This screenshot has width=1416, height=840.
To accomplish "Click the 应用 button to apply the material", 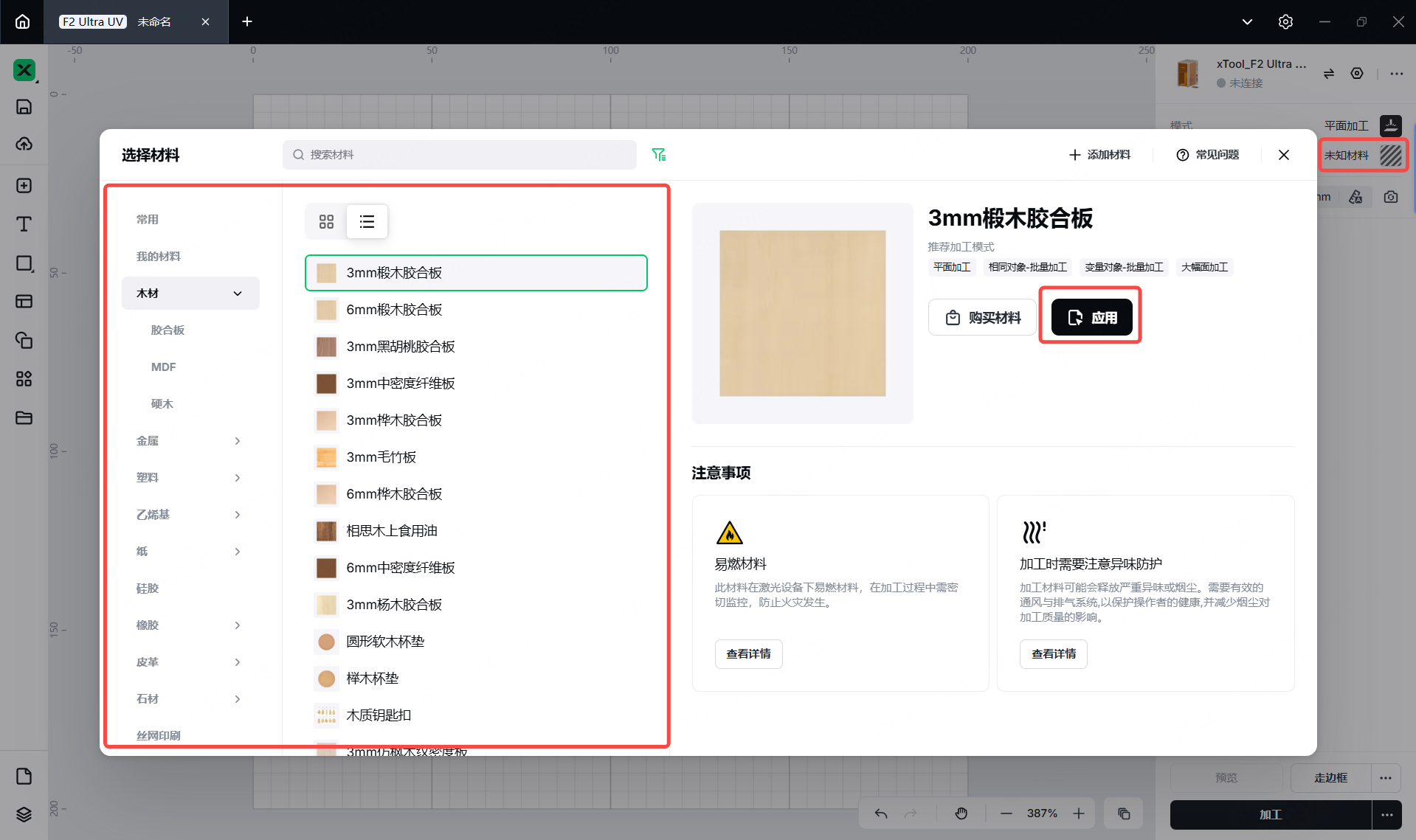I will pos(1091,318).
